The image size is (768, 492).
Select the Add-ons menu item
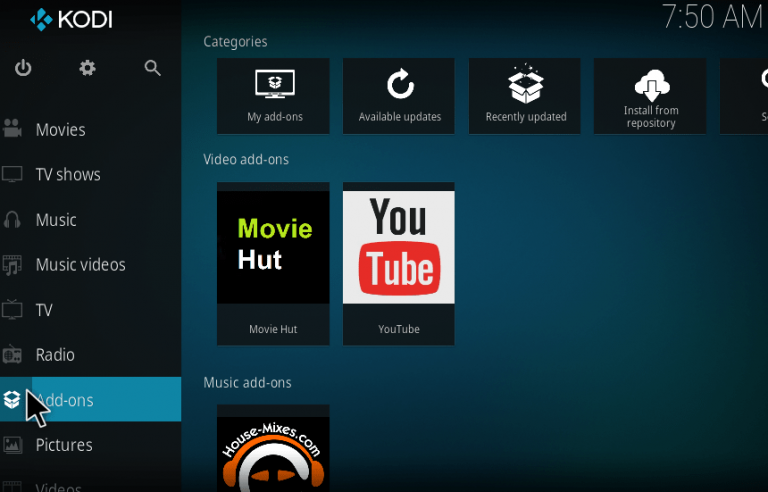click(x=91, y=399)
